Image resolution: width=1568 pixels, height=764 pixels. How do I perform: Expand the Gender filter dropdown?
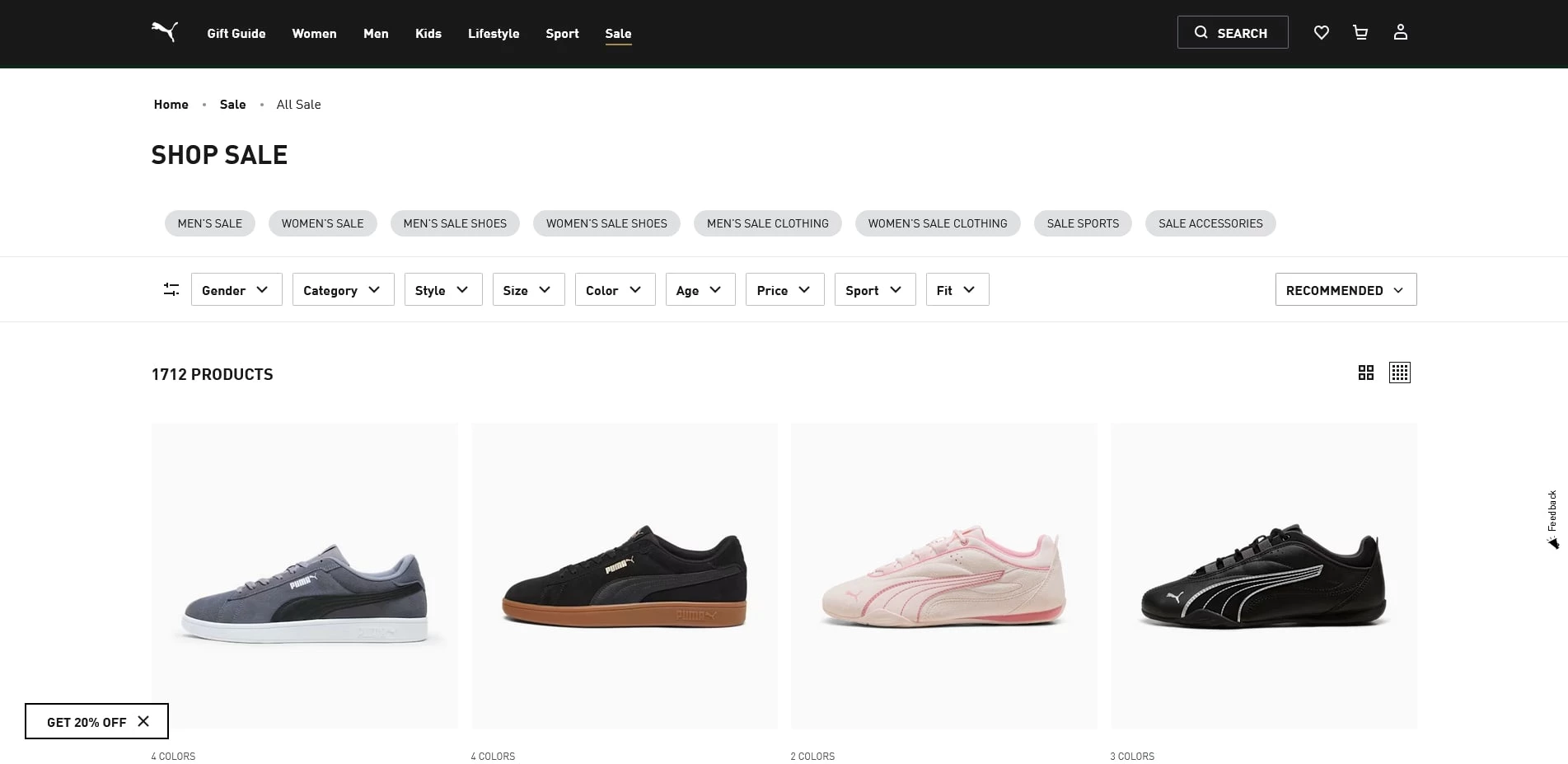236,289
